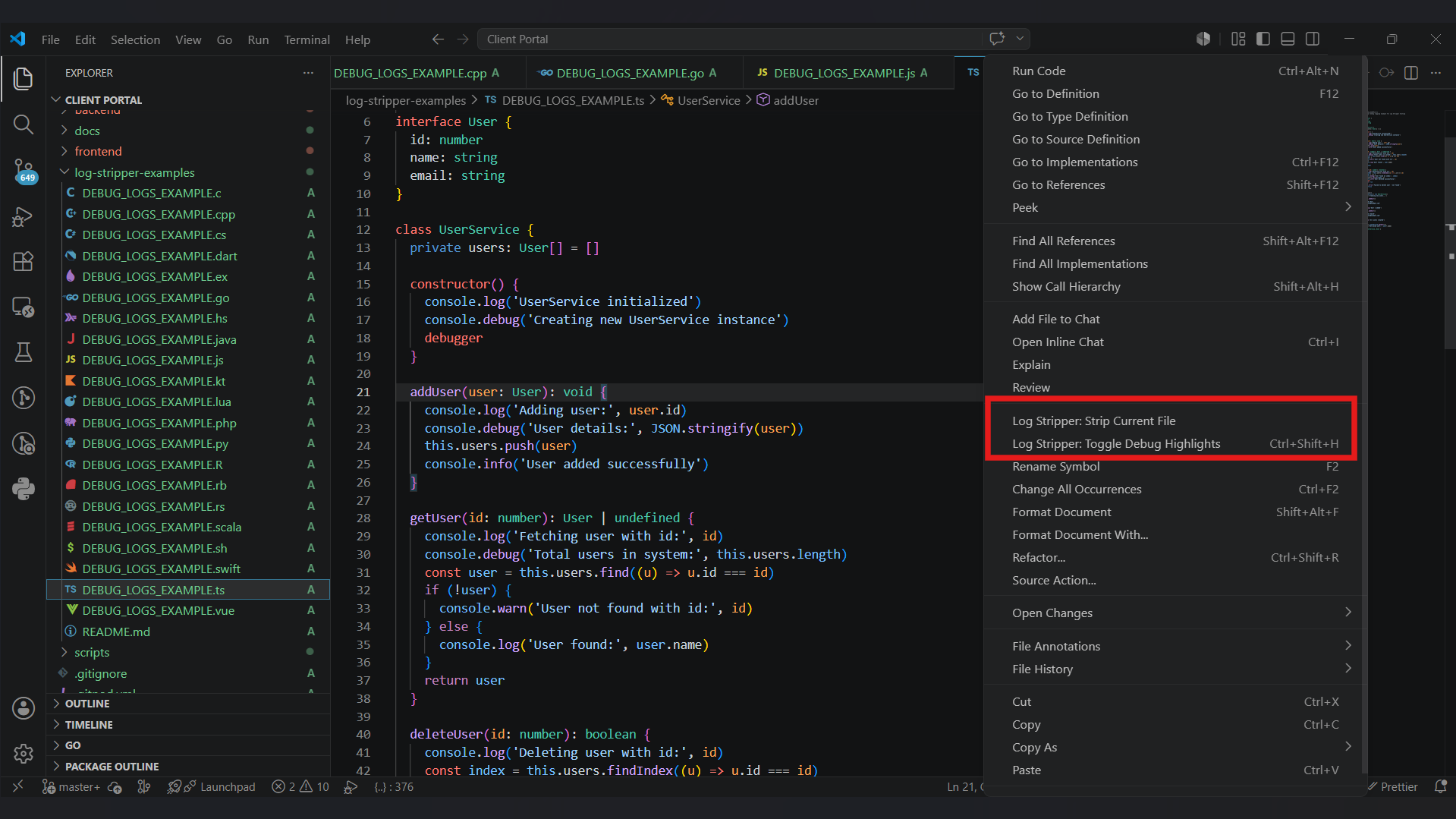Open Run and Debug view
This screenshot has width=1456, height=819.
[x=24, y=216]
